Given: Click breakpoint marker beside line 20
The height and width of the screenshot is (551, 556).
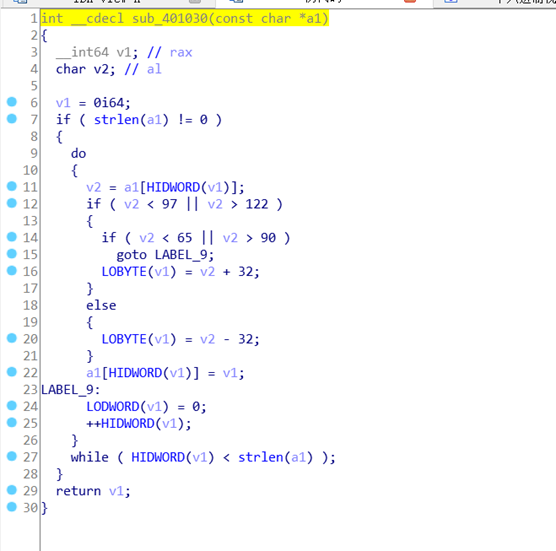Looking at the screenshot, I should click(12, 338).
